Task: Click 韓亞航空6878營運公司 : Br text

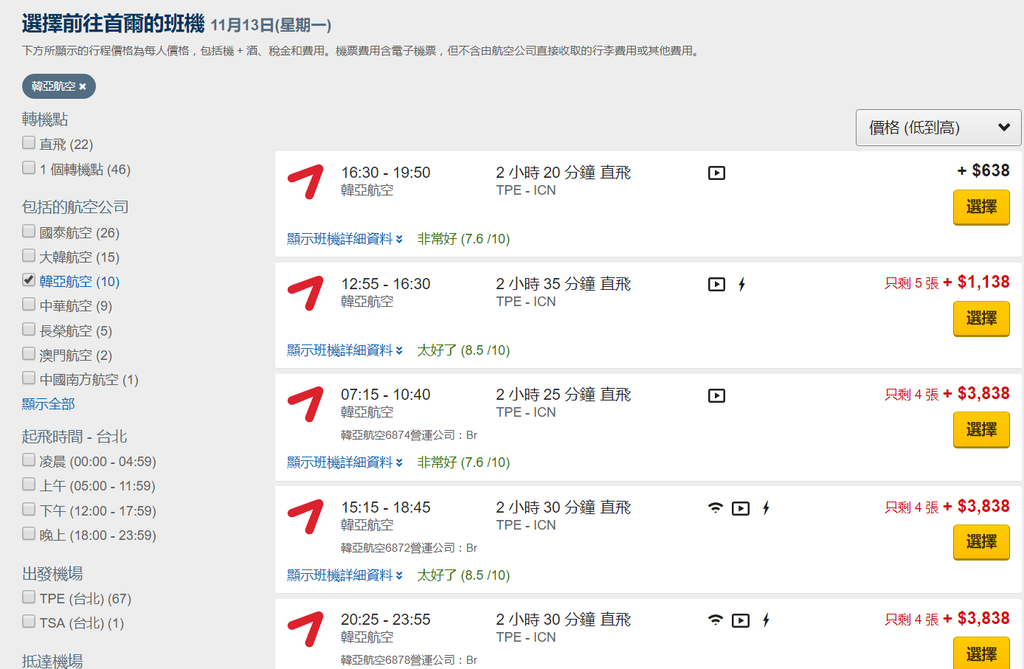Action: pyautogui.click(x=409, y=661)
